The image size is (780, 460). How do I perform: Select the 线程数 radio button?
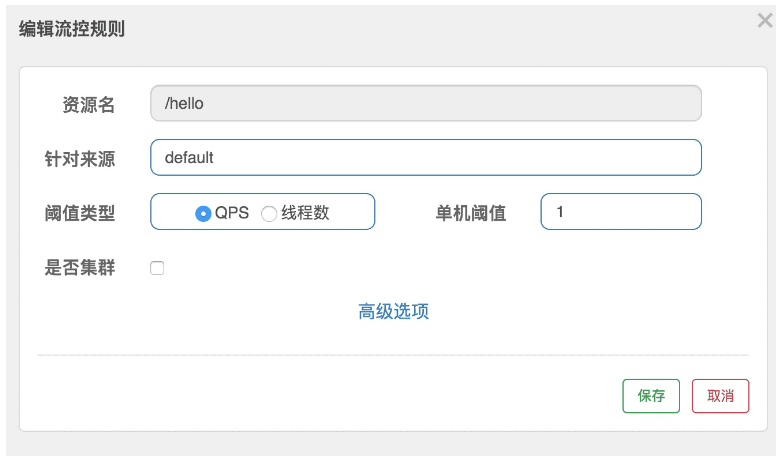(x=269, y=214)
